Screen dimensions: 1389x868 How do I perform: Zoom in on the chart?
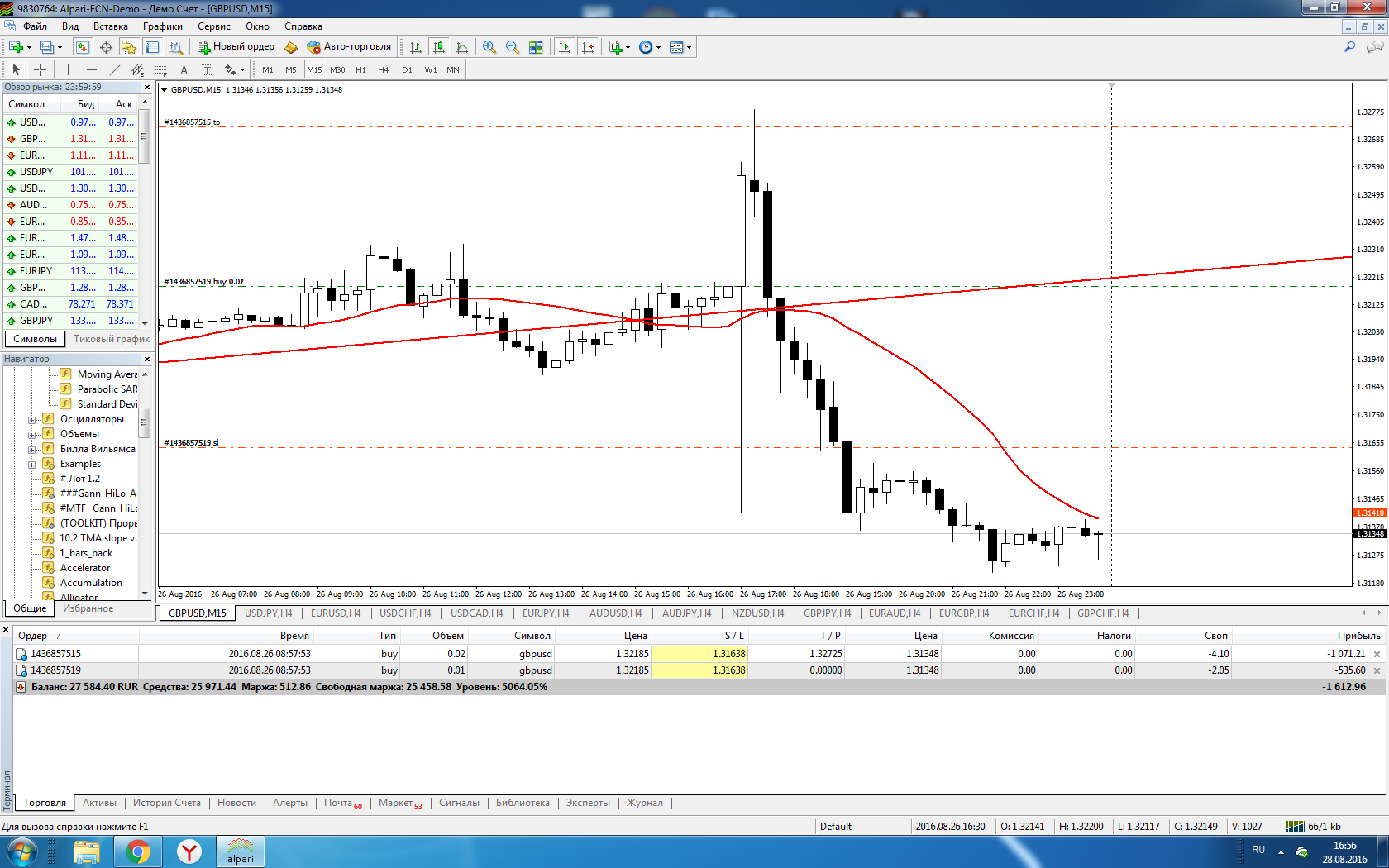[489, 47]
